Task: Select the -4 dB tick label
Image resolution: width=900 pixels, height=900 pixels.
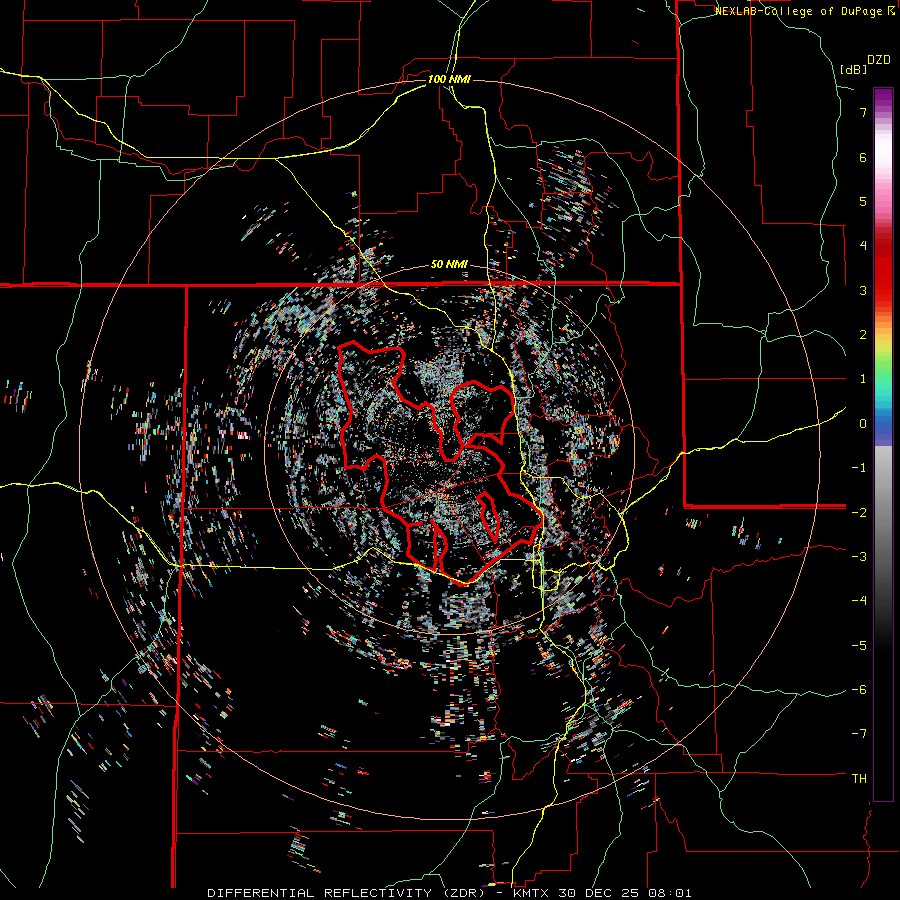Action: [859, 601]
